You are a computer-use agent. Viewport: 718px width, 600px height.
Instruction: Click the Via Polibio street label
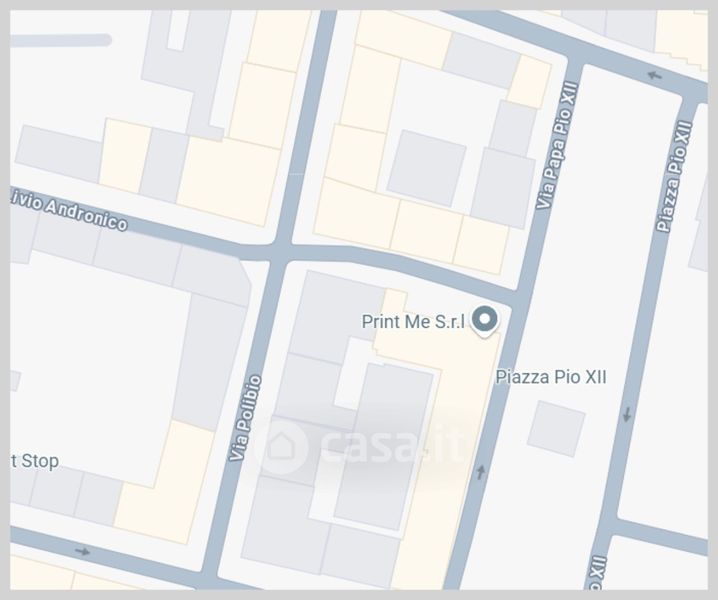[246, 418]
